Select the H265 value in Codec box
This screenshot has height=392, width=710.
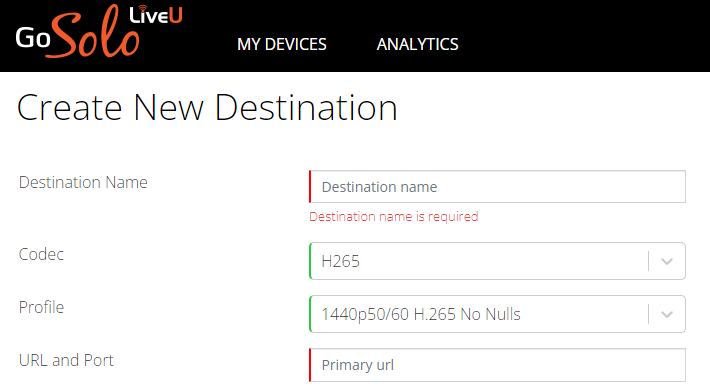coord(341,261)
